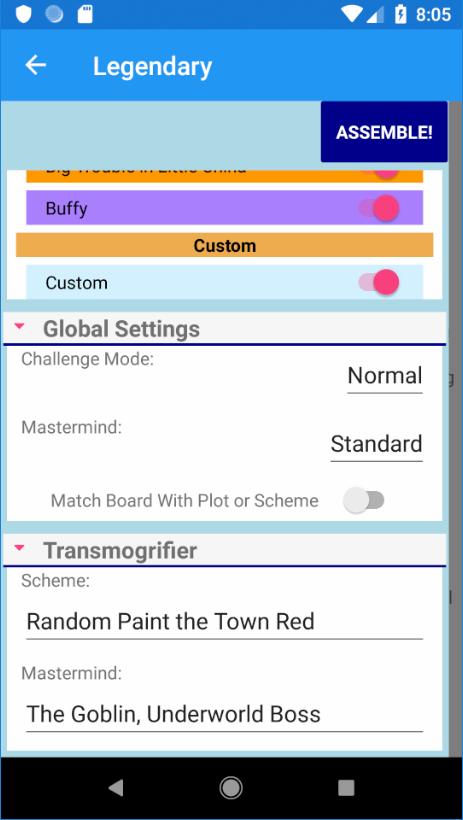Select the orange Custom category header
The width and height of the screenshot is (463, 820).
(x=224, y=245)
